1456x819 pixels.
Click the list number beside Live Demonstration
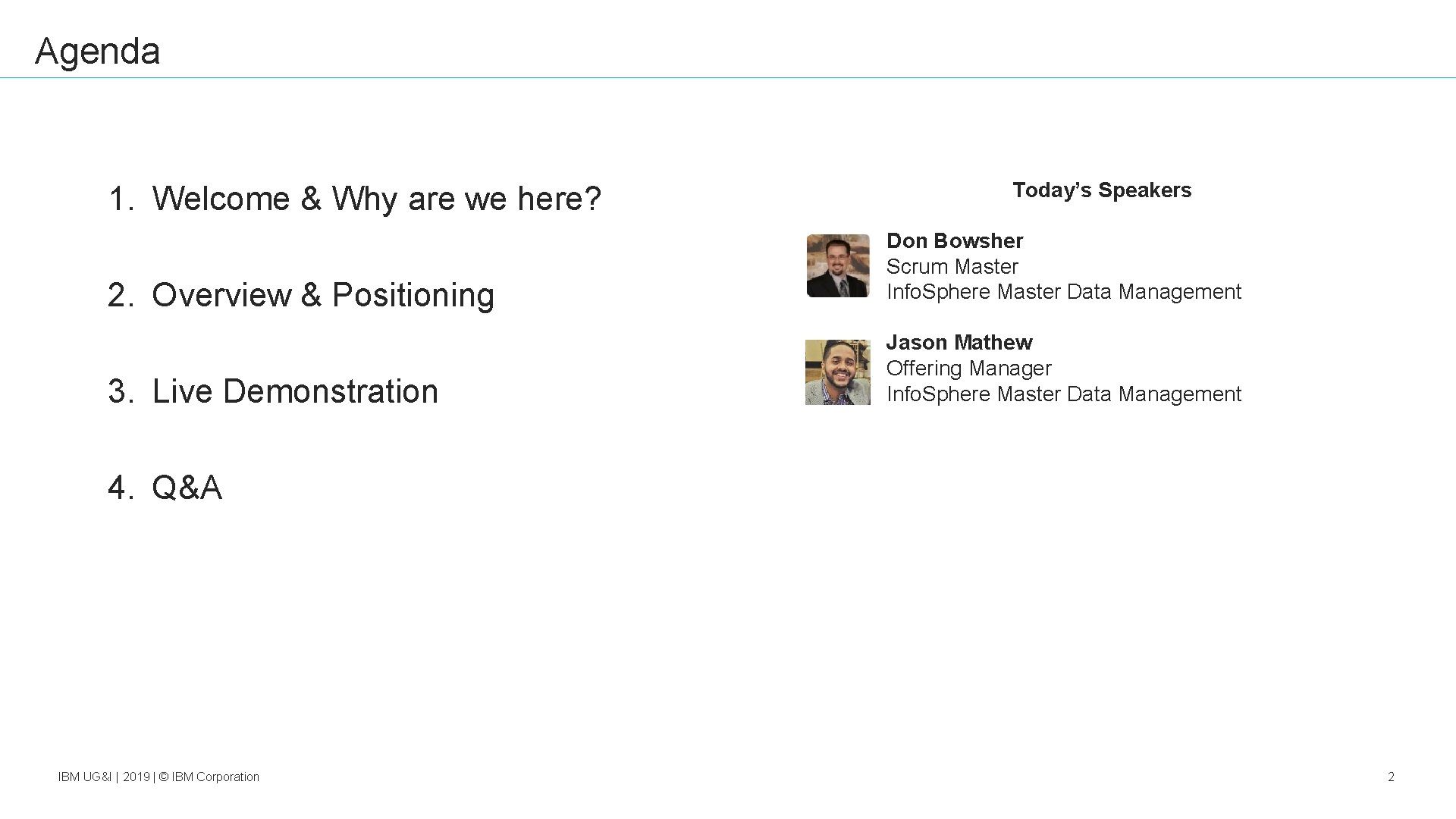pyautogui.click(x=119, y=391)
